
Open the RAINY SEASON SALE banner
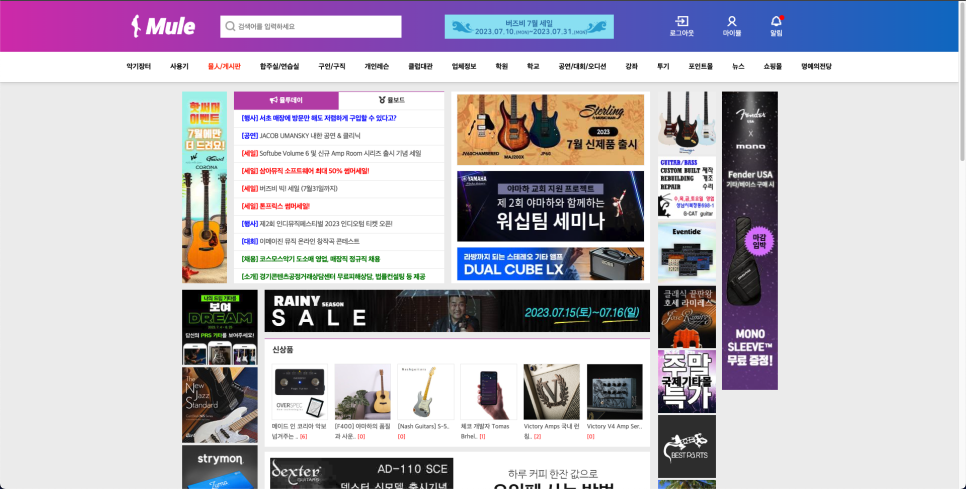click(x=457, y=311)
